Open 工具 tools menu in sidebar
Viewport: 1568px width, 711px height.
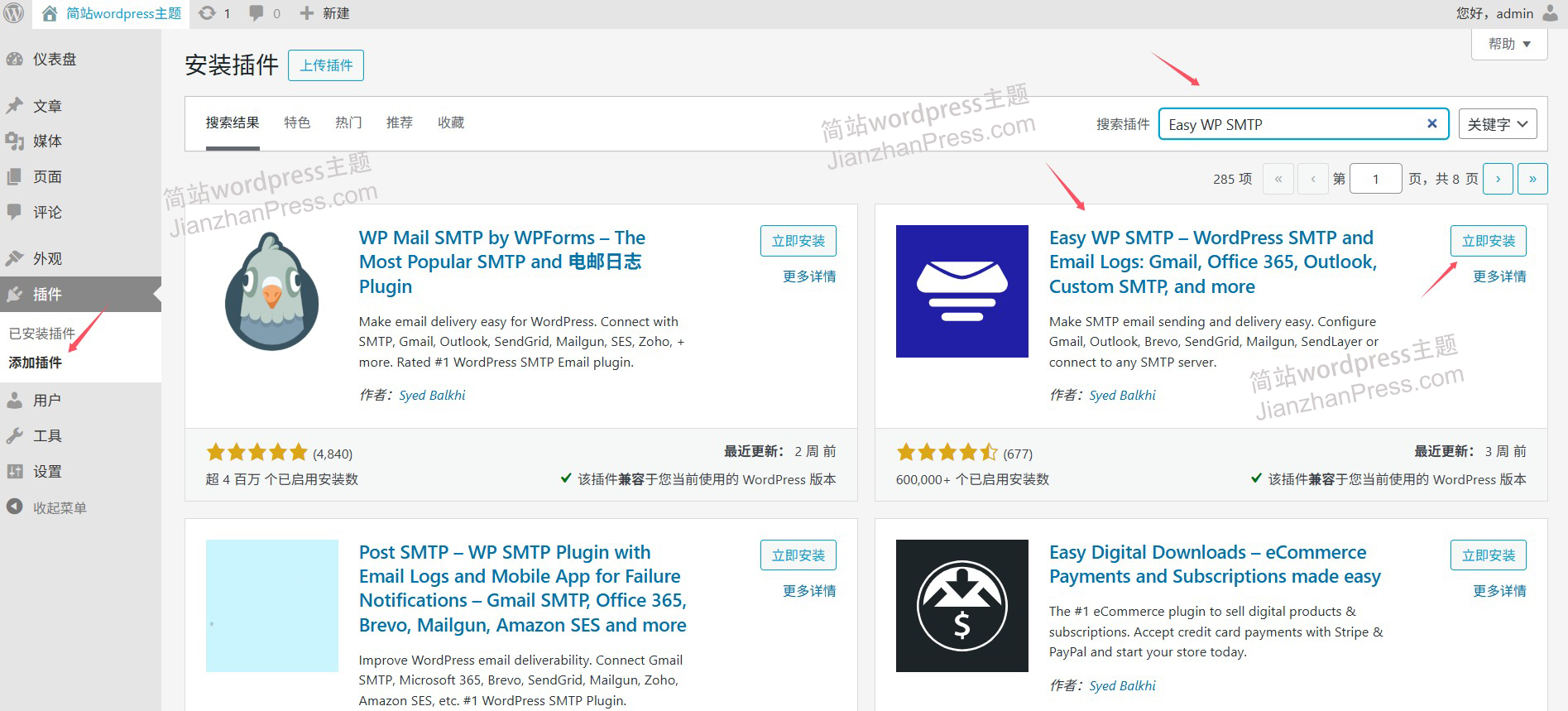(x=47, y=436)
